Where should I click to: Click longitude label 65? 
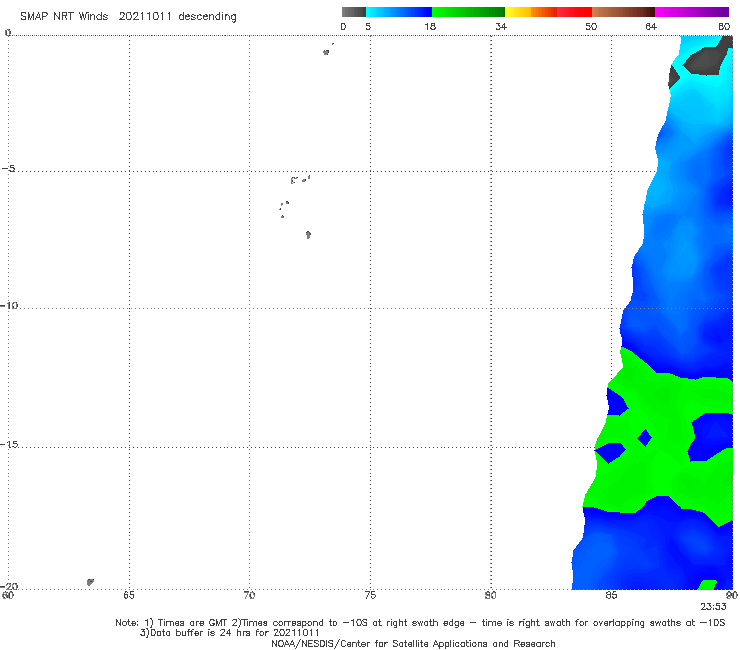coord(129,595)
